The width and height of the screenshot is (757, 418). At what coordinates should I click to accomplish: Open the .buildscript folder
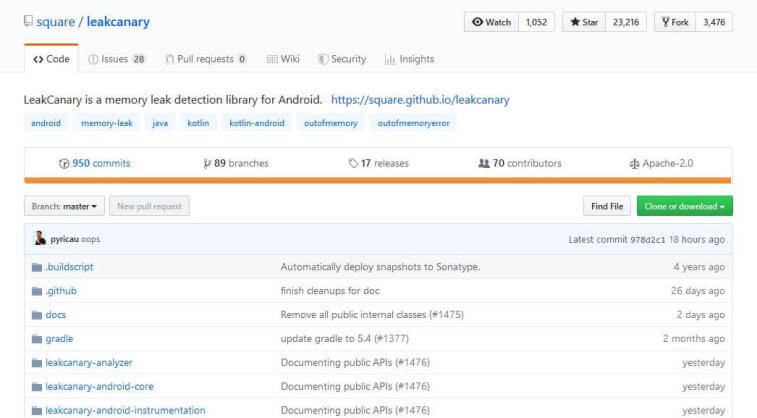(69, 267)
